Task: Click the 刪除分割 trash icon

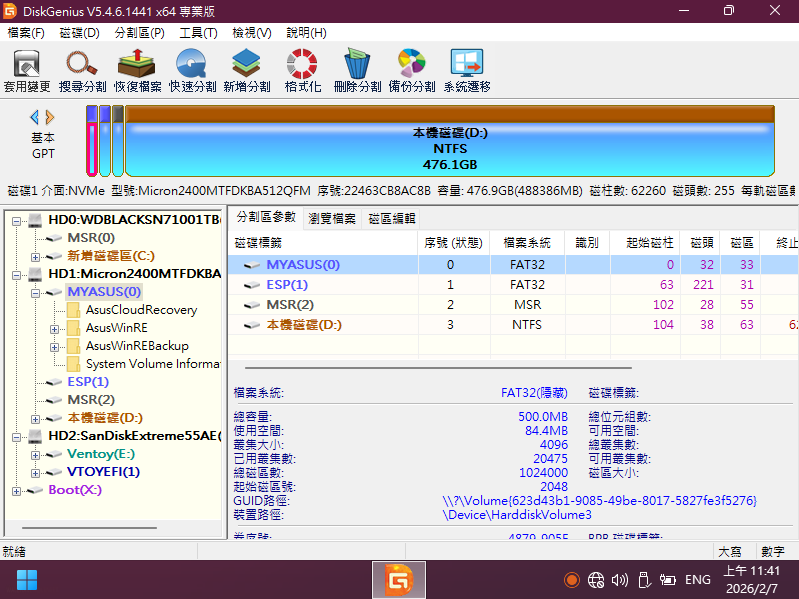Action: point(357,71)
